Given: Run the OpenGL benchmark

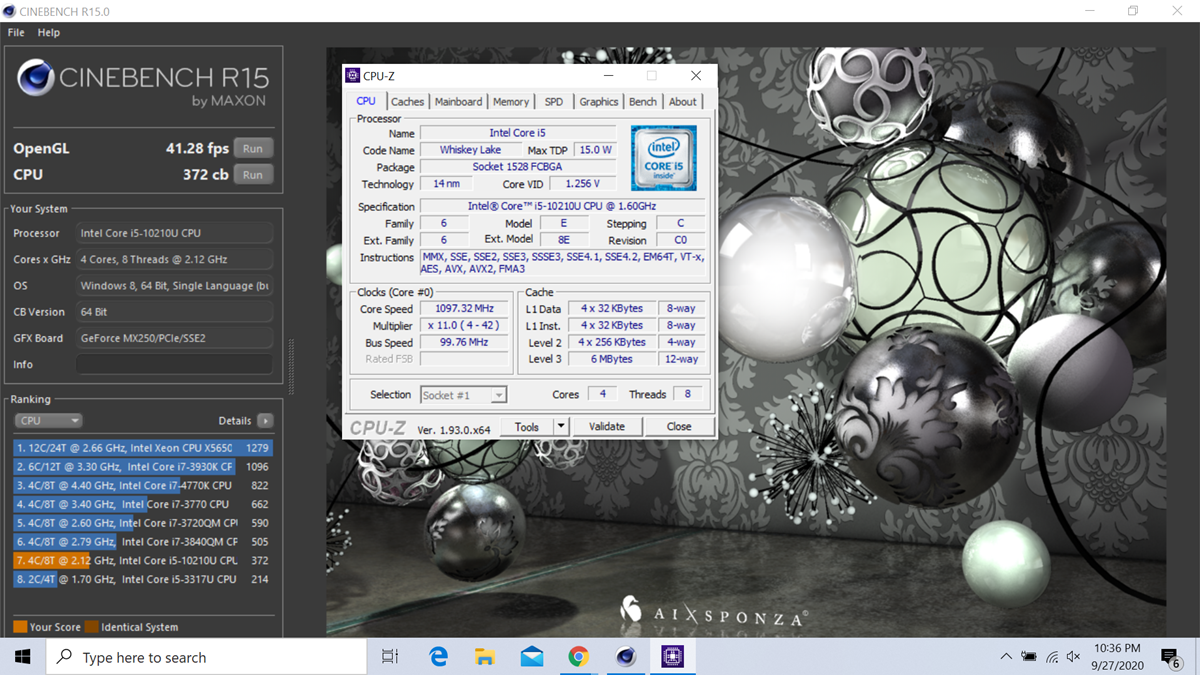Looking at the screenshot, I should click(x=253, y=148).
